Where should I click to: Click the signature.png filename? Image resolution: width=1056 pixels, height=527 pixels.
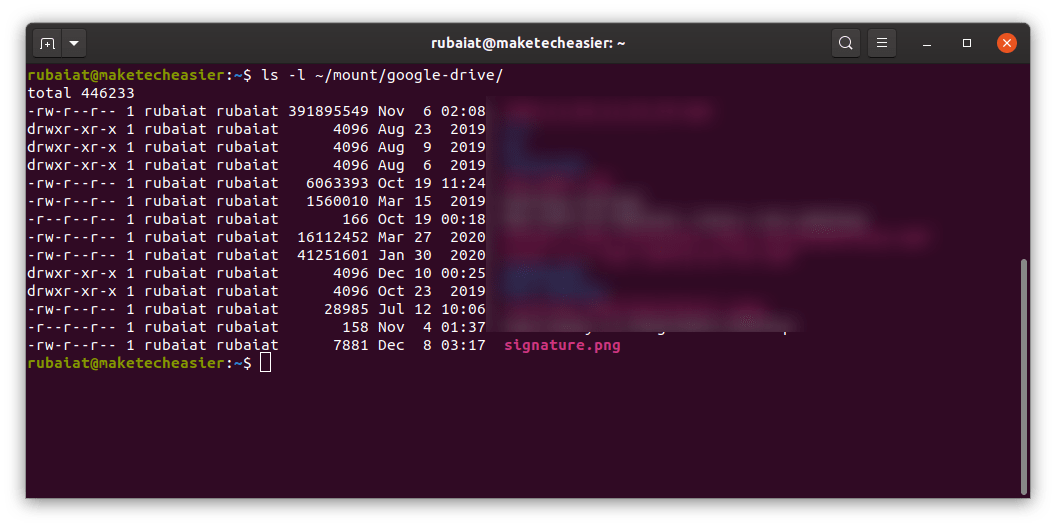(x=562, y=346)
